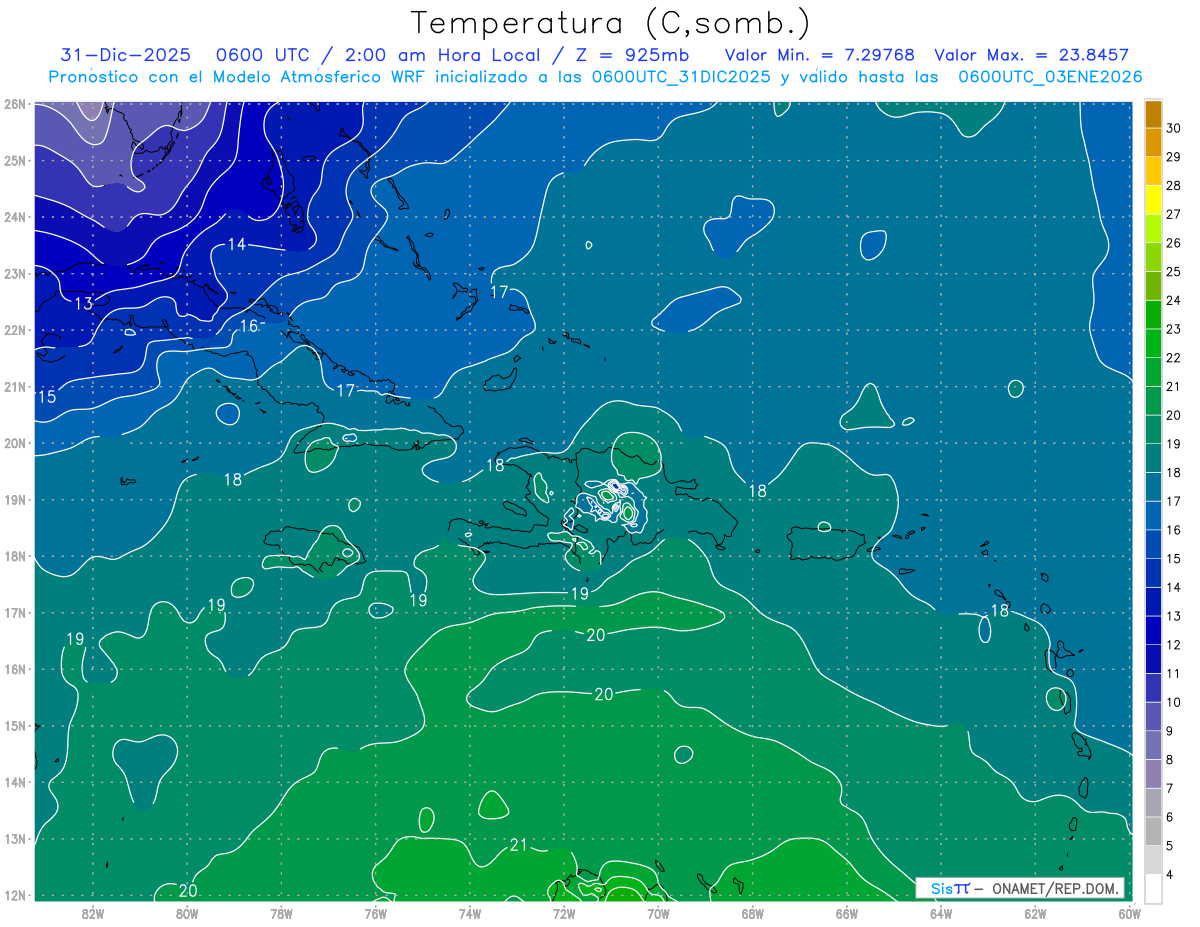Click "0600UTC_03ENE2026" valid-until time text
This screenshot has height=927, width=1200.
tap(1050, 77)
